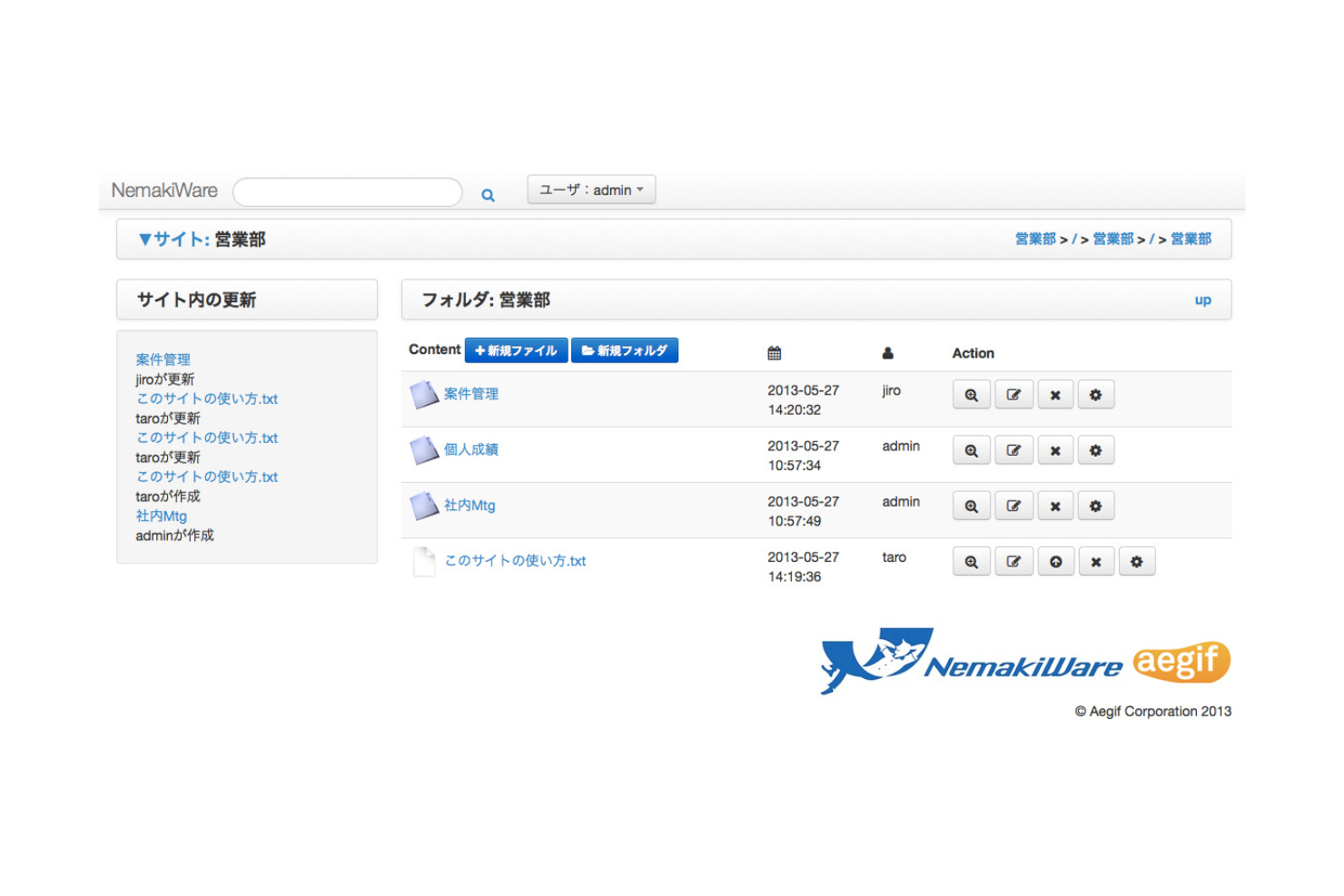1344x896 pixels.
Task: Open the 案件管理 folder link in list
Action: [471, 394]
